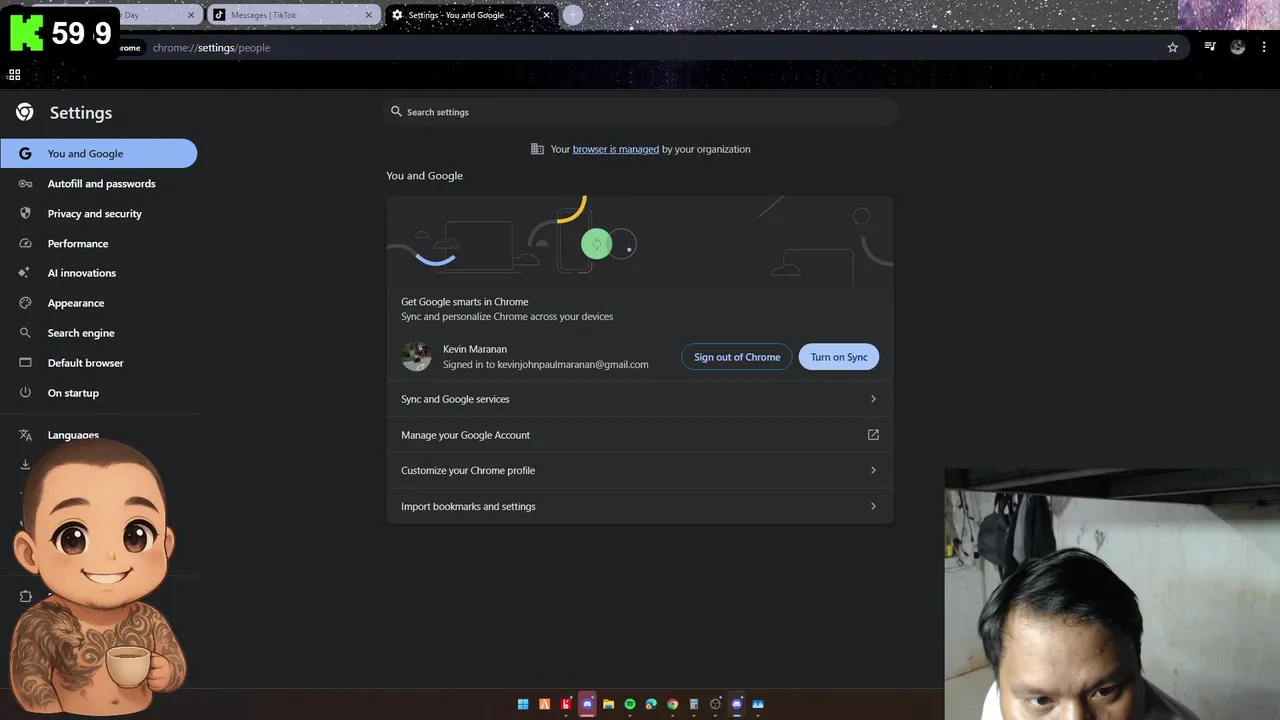Image resolution: width=1280 pixels, height=720 pixels.
Task: Open OBS Studio from the taskbar
Action: click(x=715, y=704)
